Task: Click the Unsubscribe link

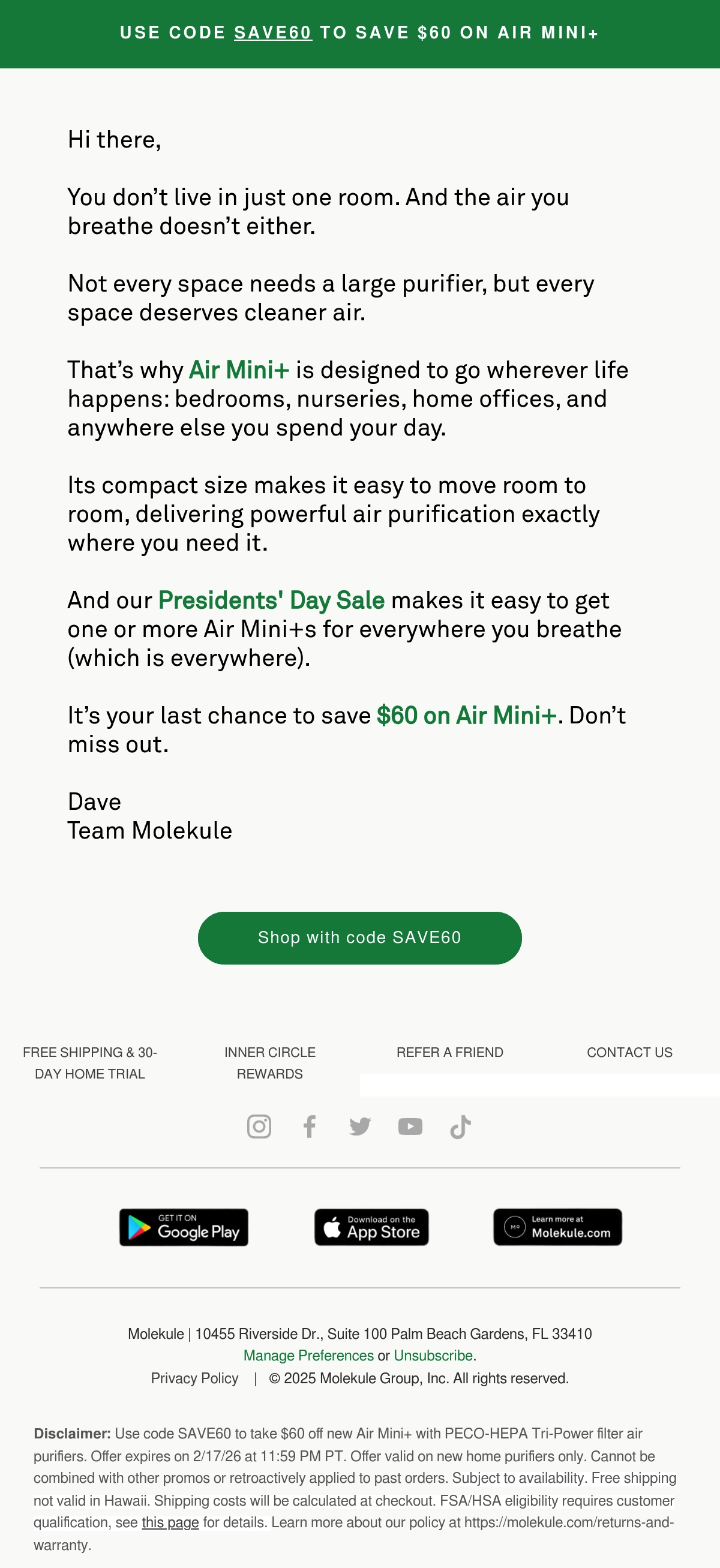Action: click(x=433, y=1356)
